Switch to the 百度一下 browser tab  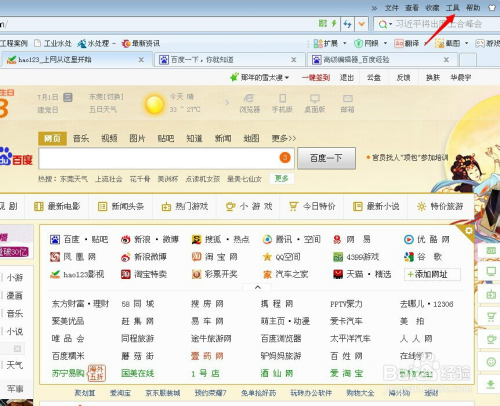pos(230,60)
